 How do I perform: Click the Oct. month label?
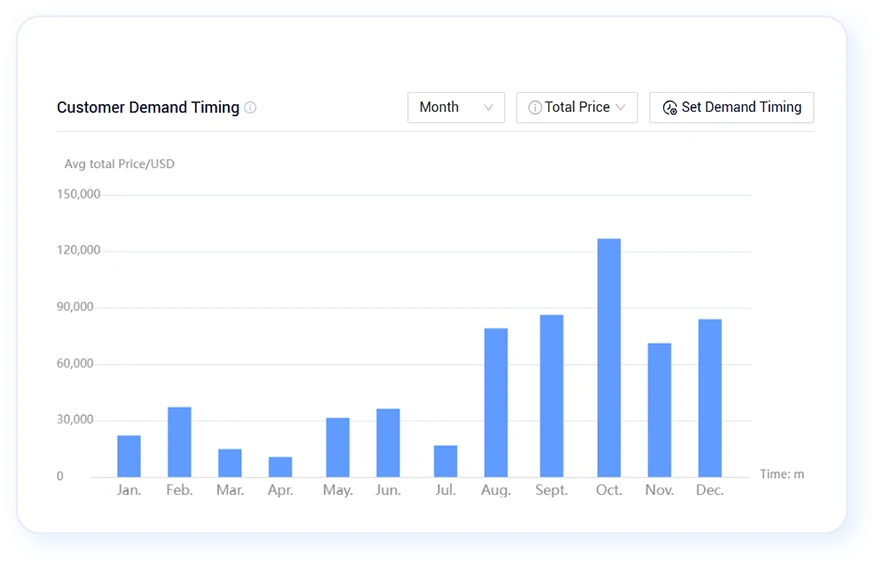(609, 490)
